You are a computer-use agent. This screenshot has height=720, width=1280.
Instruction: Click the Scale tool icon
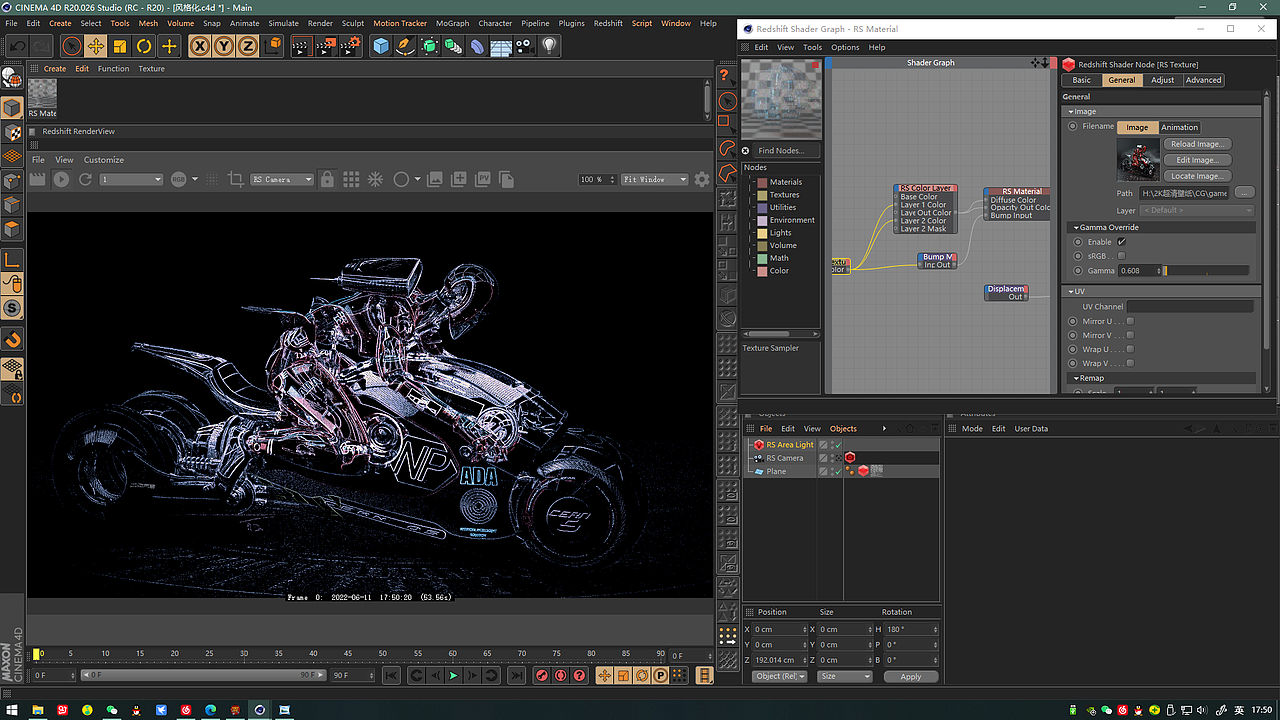tap(120, 46)
